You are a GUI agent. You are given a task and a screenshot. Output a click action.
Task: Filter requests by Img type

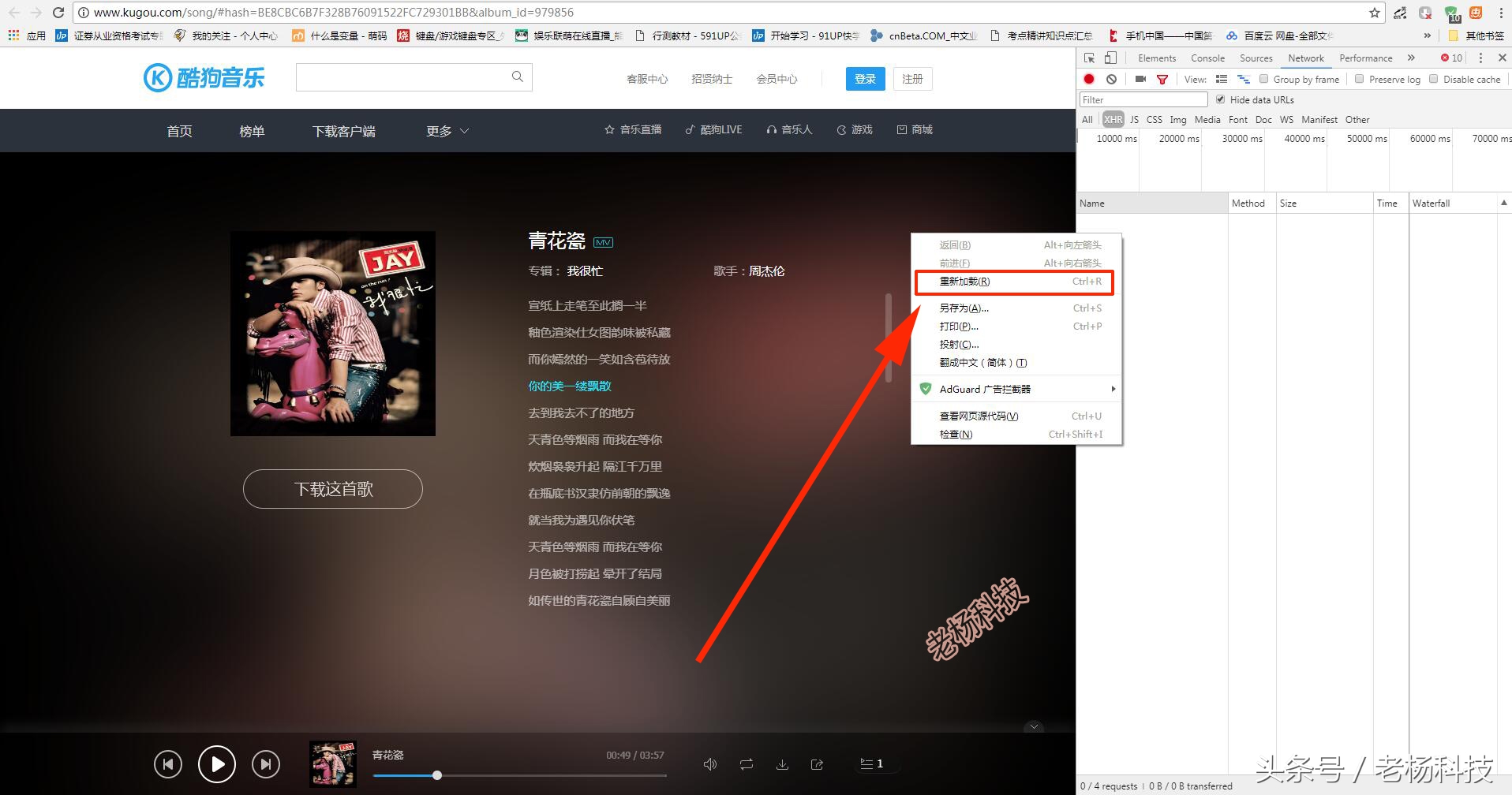tap(1178, 120)
